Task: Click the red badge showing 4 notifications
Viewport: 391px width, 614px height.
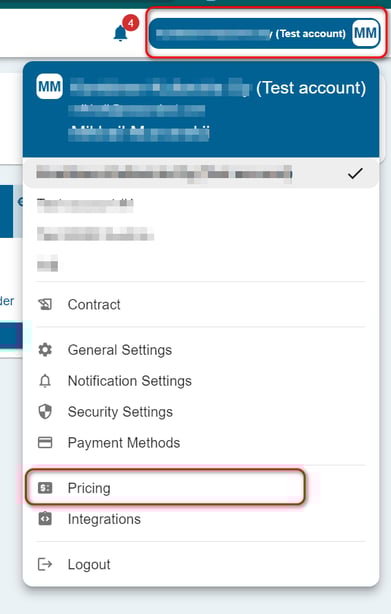Action: coord(131,23)
